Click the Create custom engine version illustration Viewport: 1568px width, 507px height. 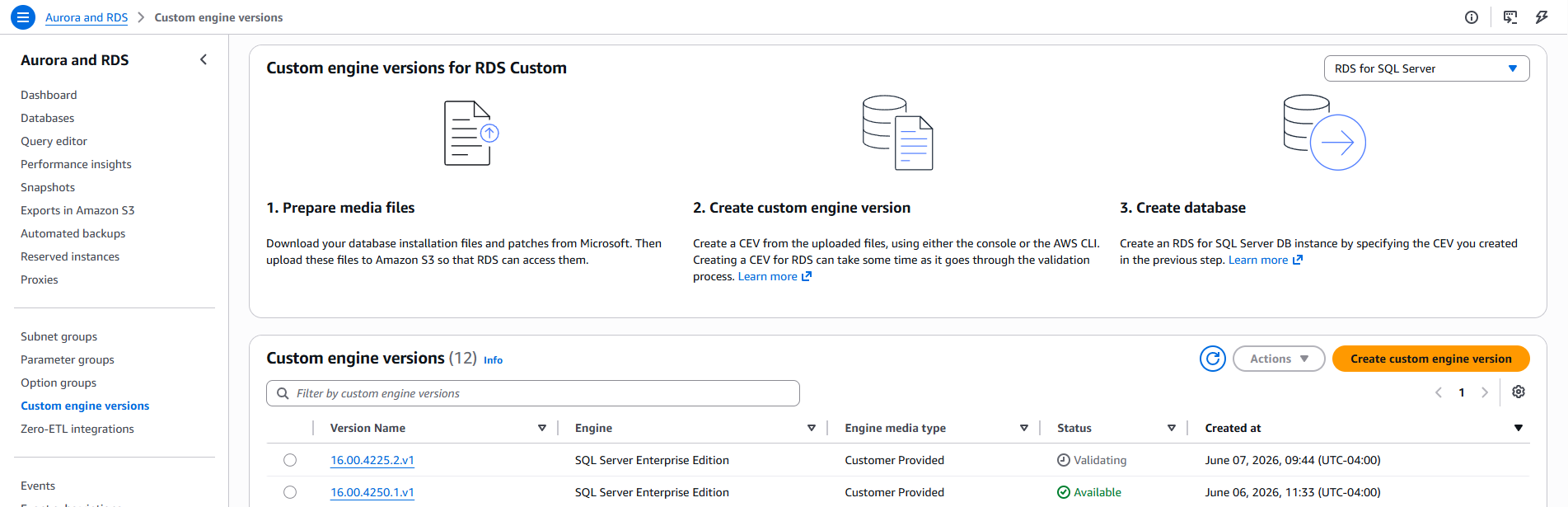click(897, 133)
